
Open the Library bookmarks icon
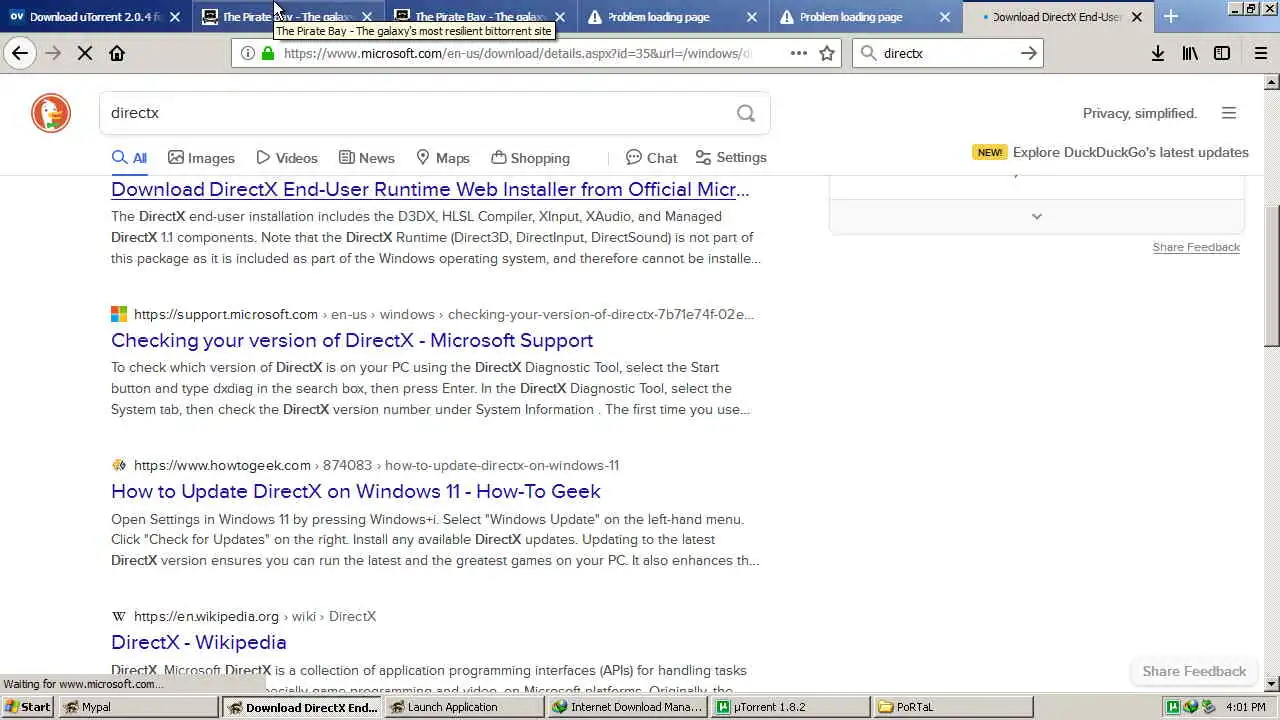1190,53
